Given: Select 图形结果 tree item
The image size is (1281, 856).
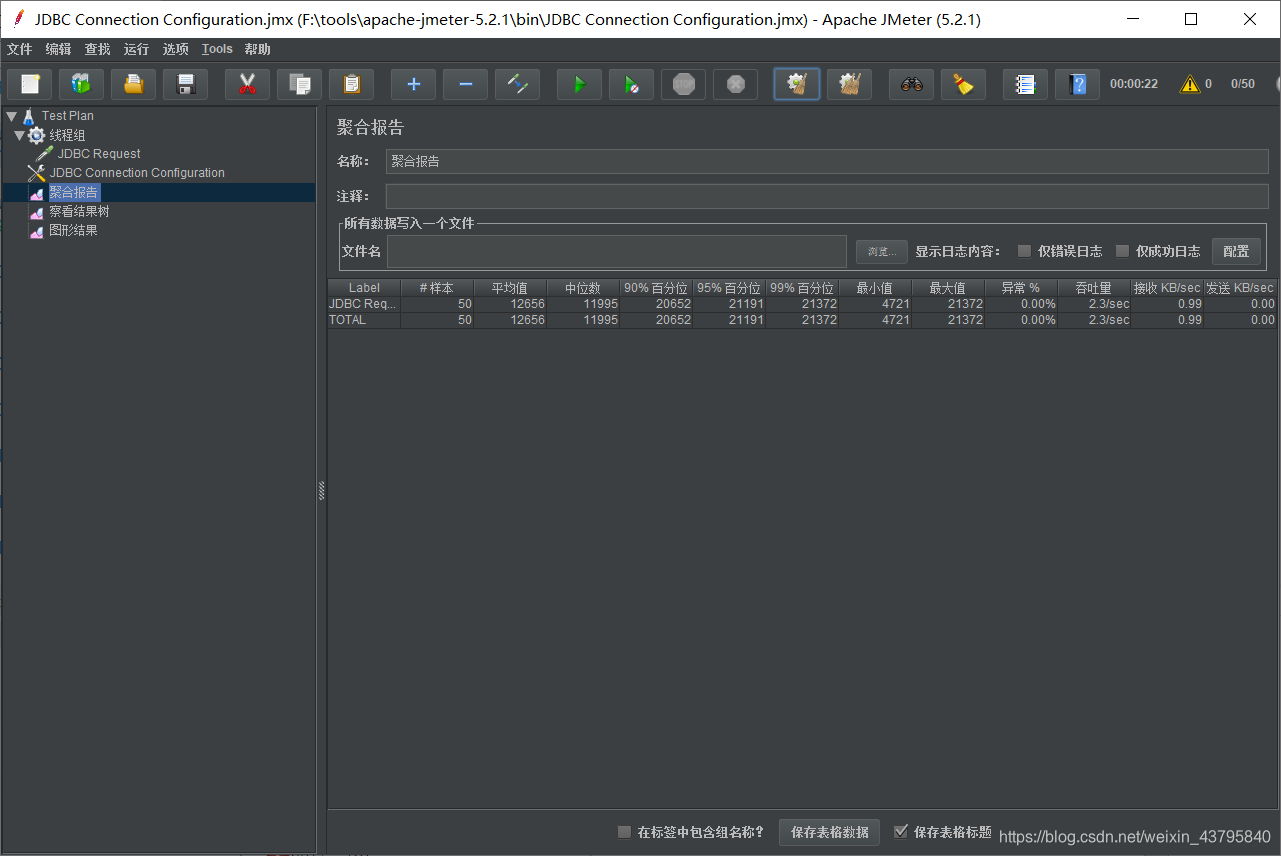Looking at the screenshot, I should click(73, 231).
